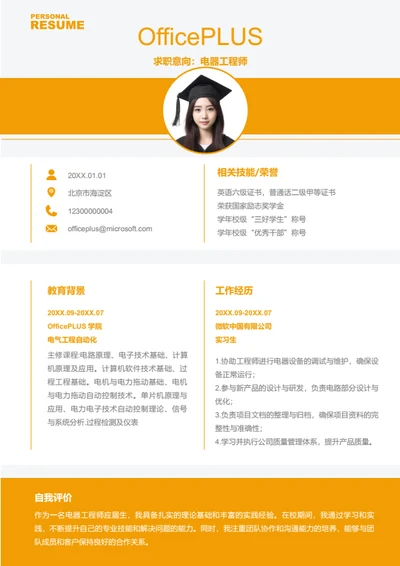This screenshot has width=400, height=566.
Task: Select the 微软中国有限公司 company name
Action: (x=243, y=326)
